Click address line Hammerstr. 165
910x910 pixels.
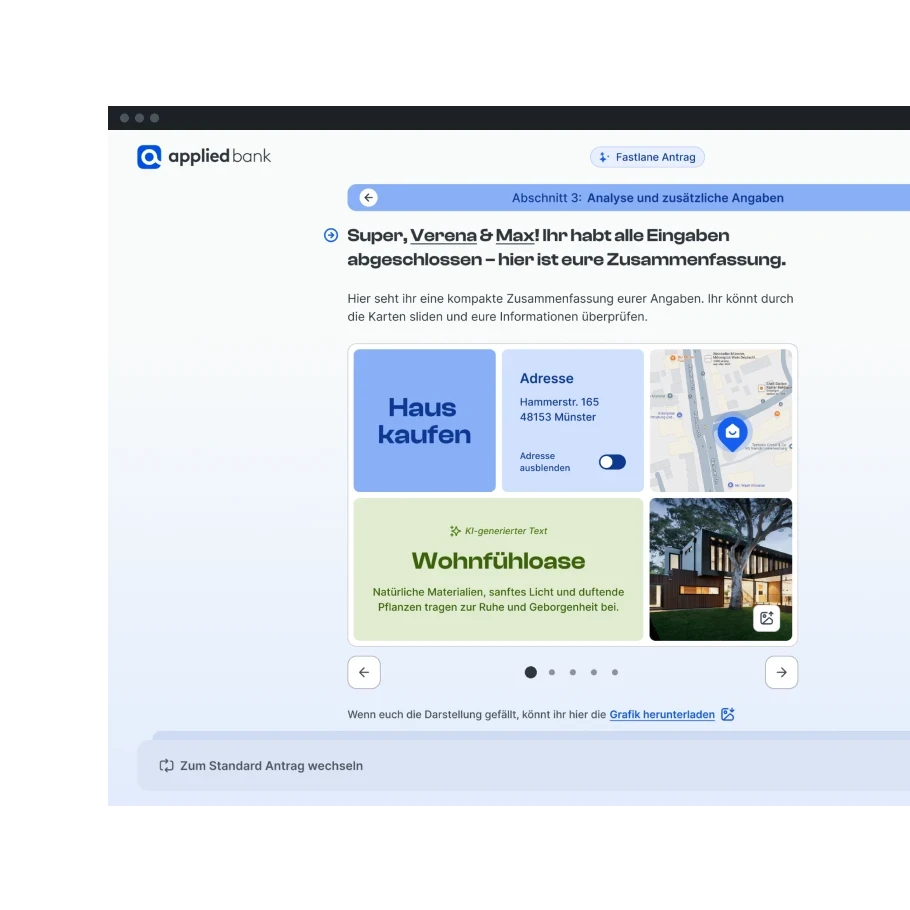[559, 402]
